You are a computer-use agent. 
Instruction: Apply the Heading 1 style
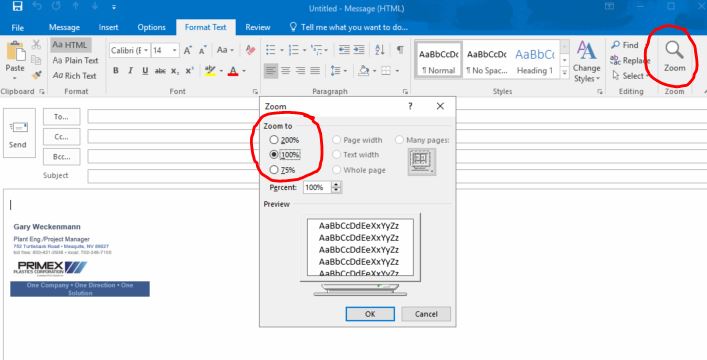[535, 60]
